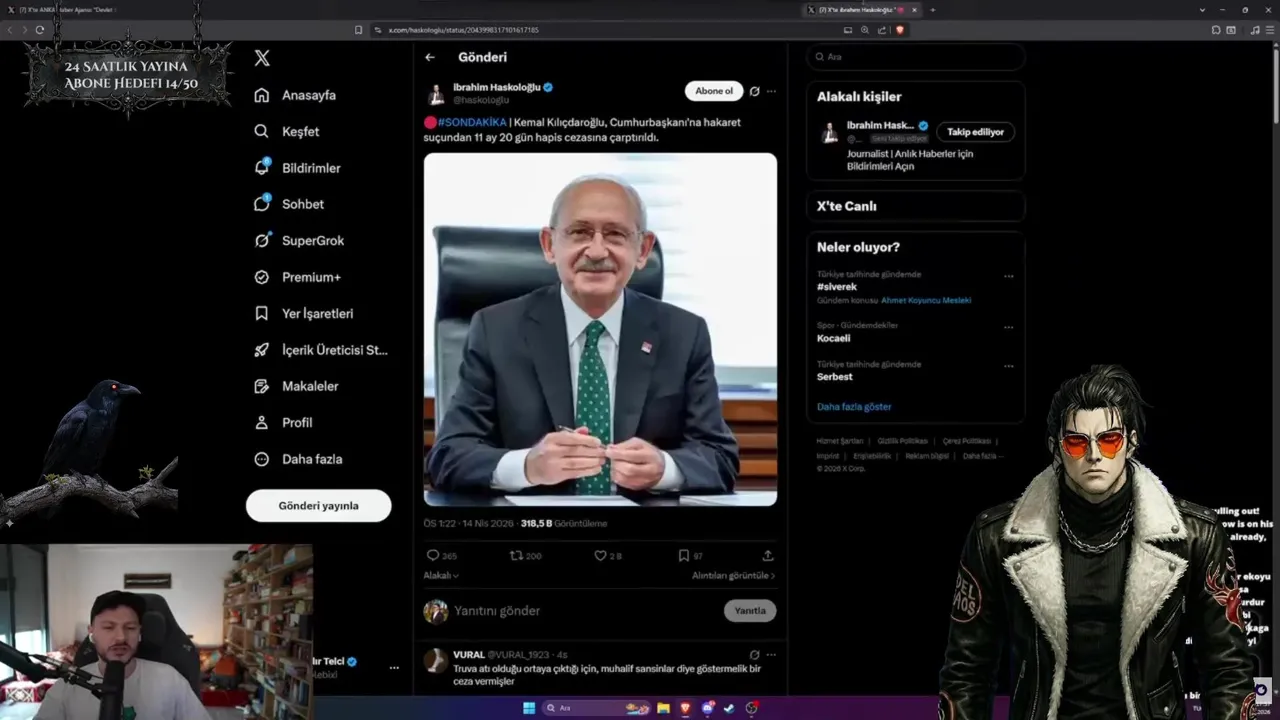Open İbrahim Haskoloğlu profile avatar in post
Image resolution: width=1280 pixels, height=720 pixels.
pos(436,95)
